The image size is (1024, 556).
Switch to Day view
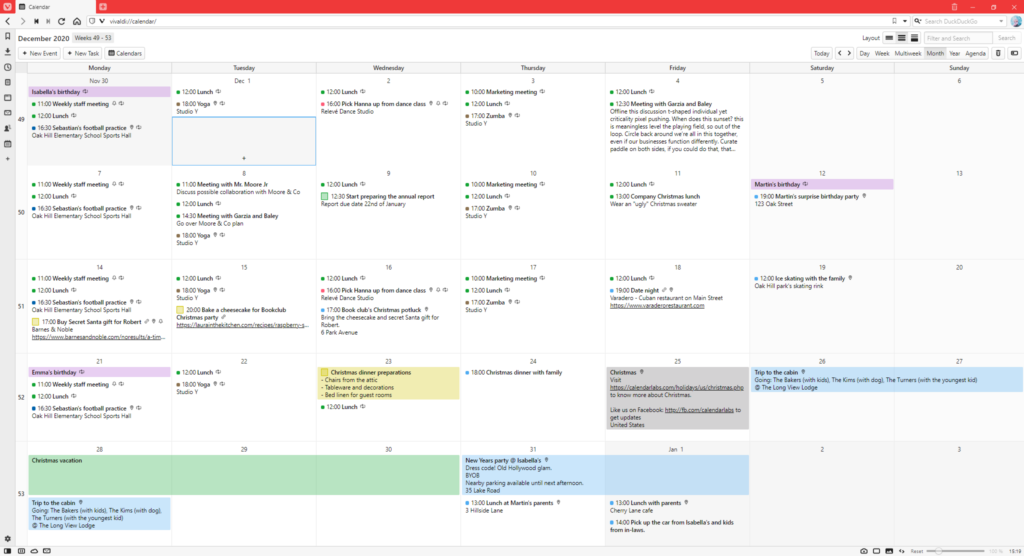coord(864,54)
